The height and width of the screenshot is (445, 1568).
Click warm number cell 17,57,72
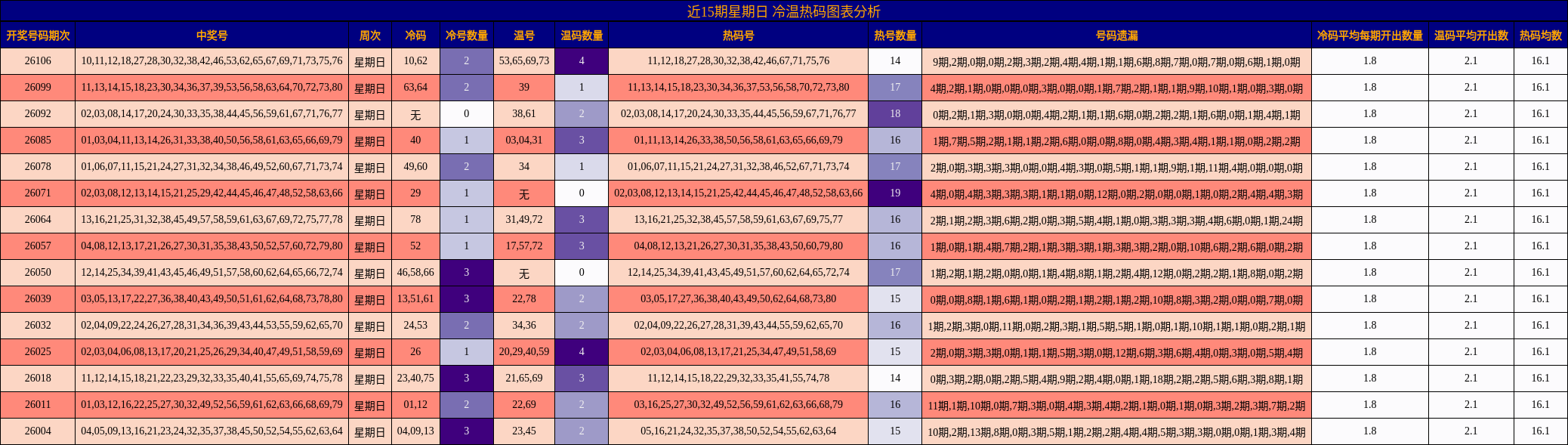tap(524, 246)
